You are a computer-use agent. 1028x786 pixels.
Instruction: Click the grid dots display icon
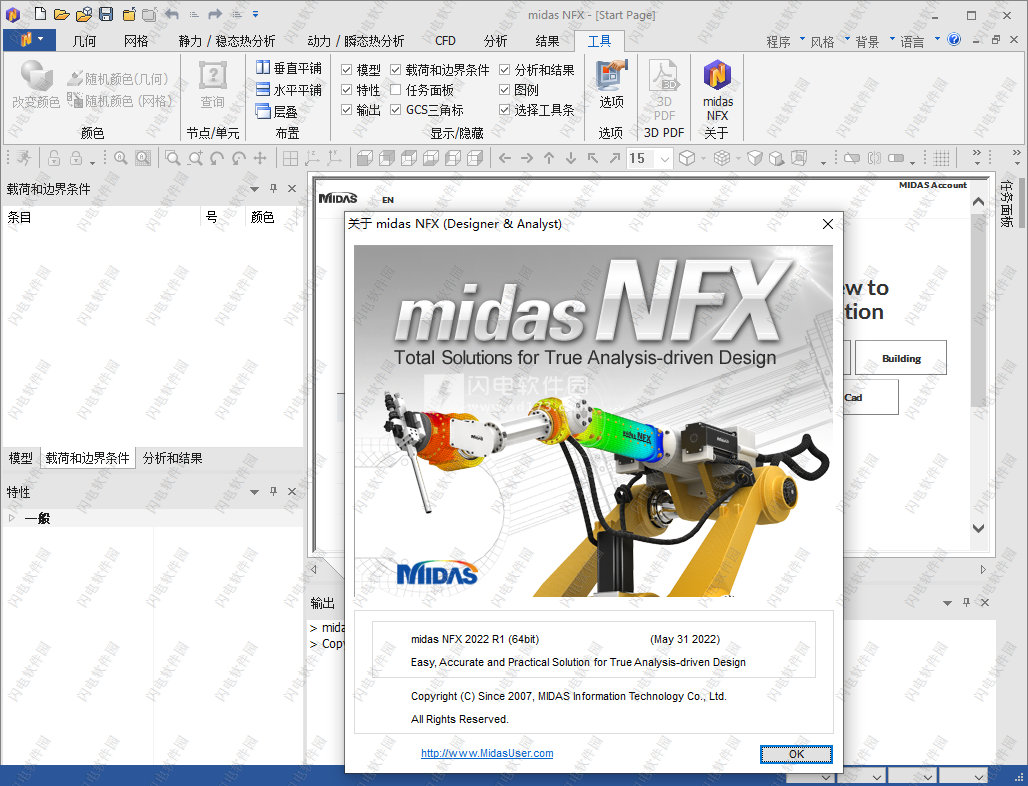pyautogui.click(x=941, y=158)
